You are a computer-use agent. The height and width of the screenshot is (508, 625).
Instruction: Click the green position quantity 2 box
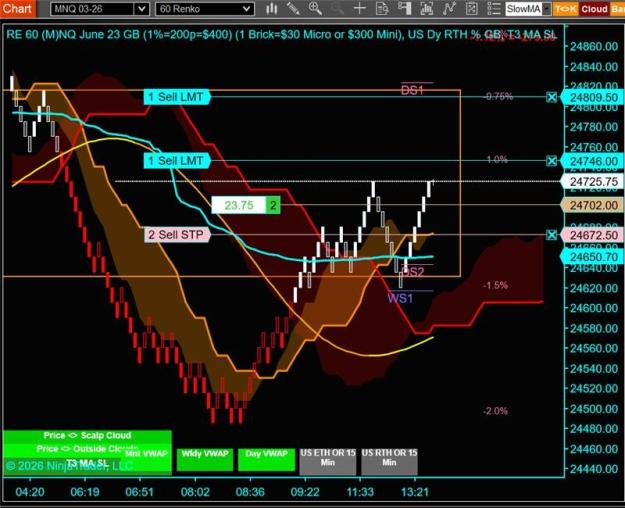coord(273,205)
